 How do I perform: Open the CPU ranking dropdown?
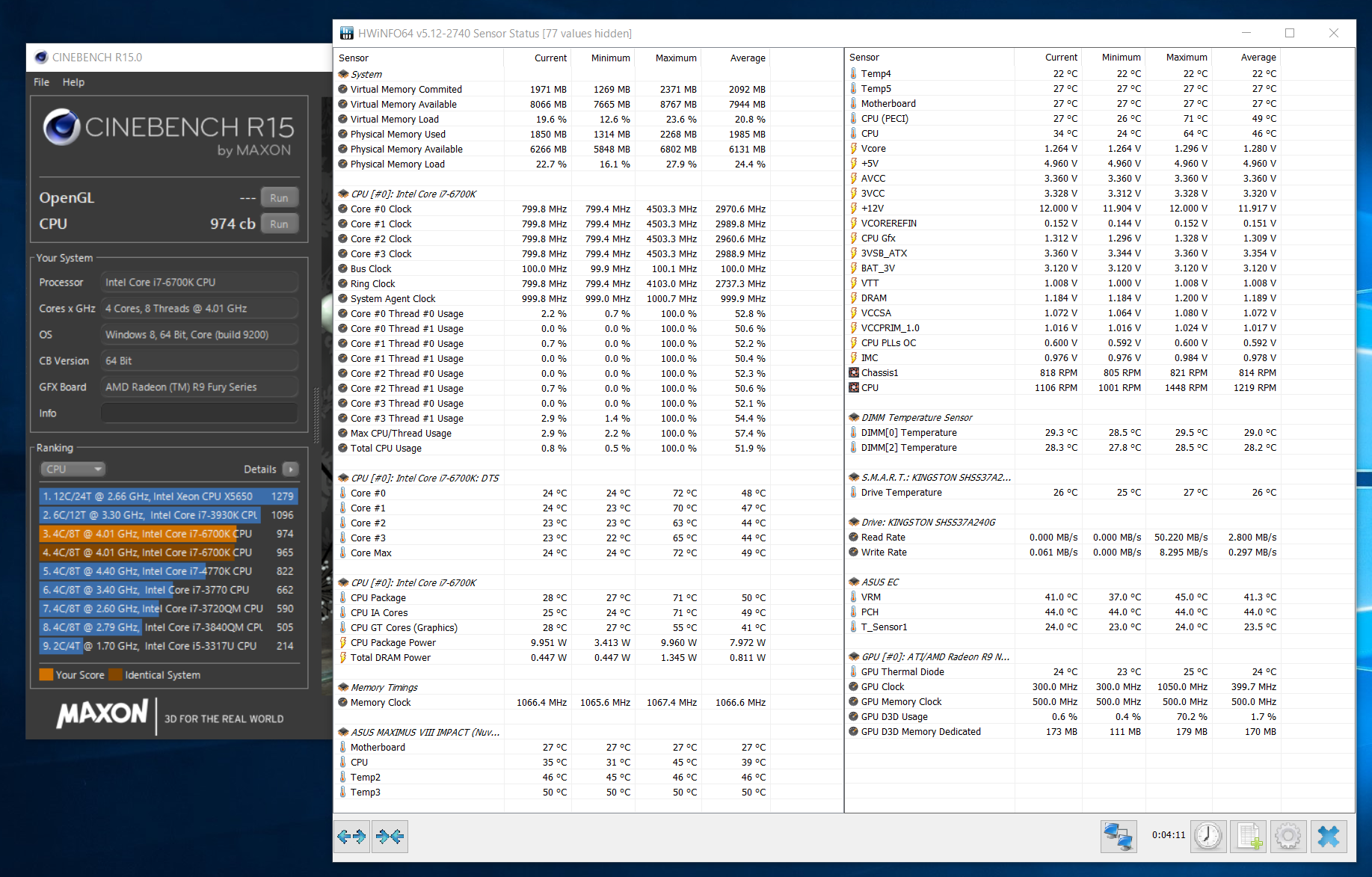click(73, 469)
